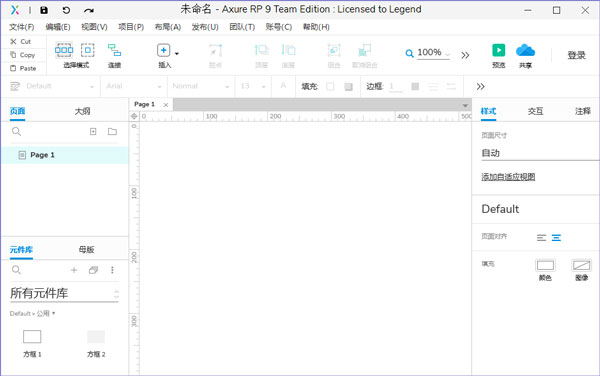The image size is (600, 376).
Task: Expand the toolbar overflow chevron beside zoom
Action: [x=465, y=55]
